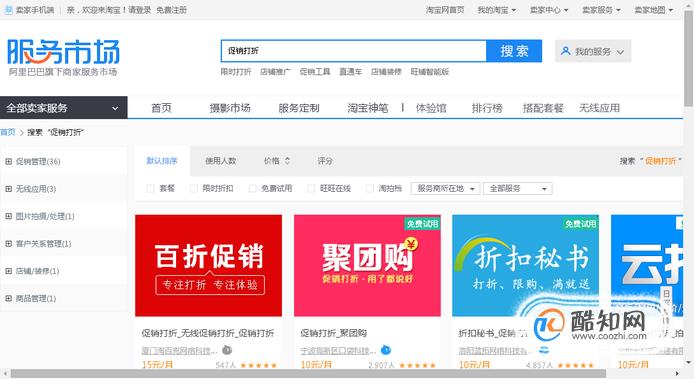Click the plus icon beside 图片拍摄/处理(1)
This screenshot has width=694, height=379.
click(x=8, y=217)
